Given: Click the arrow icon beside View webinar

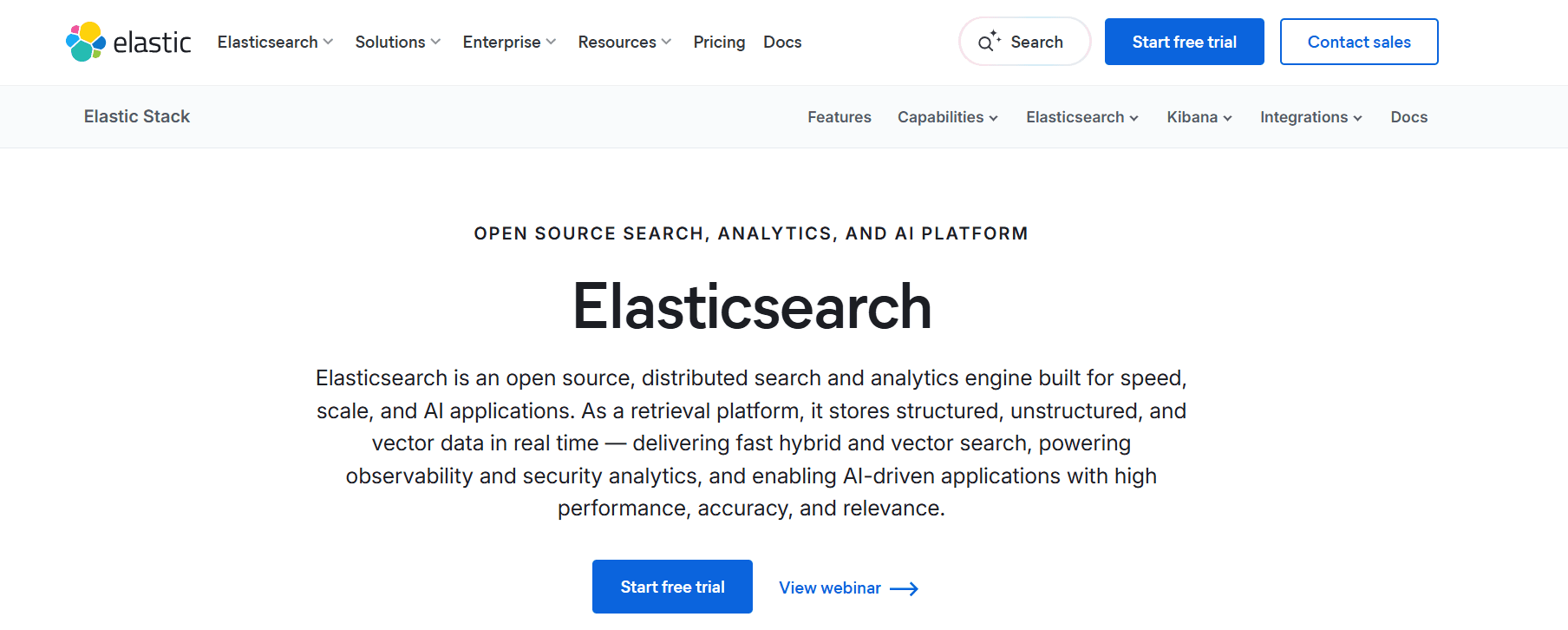Looking at the screenshot, I should [x=904, y=588].
